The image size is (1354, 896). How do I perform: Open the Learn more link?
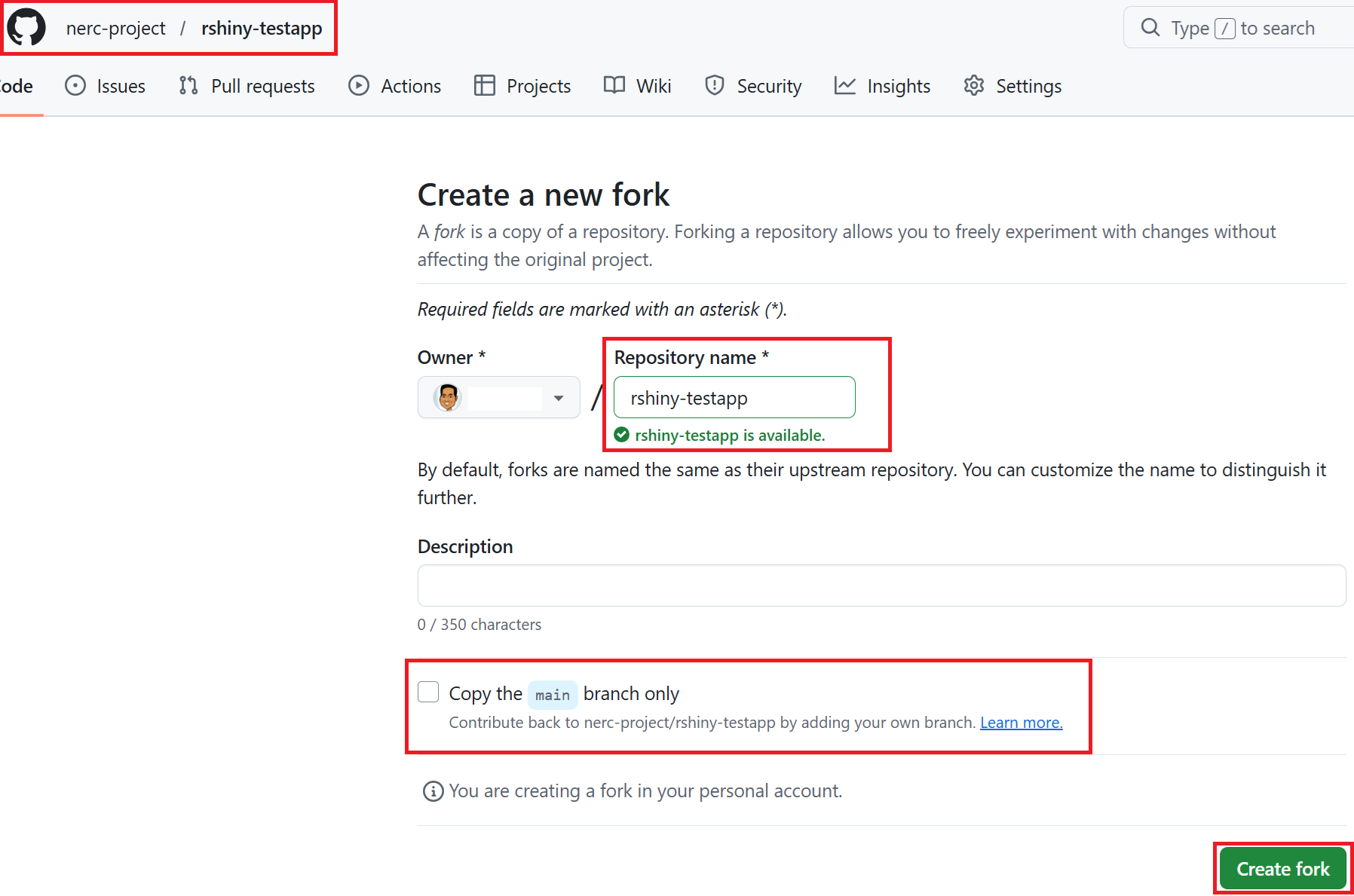click(x=1021, y=723)
